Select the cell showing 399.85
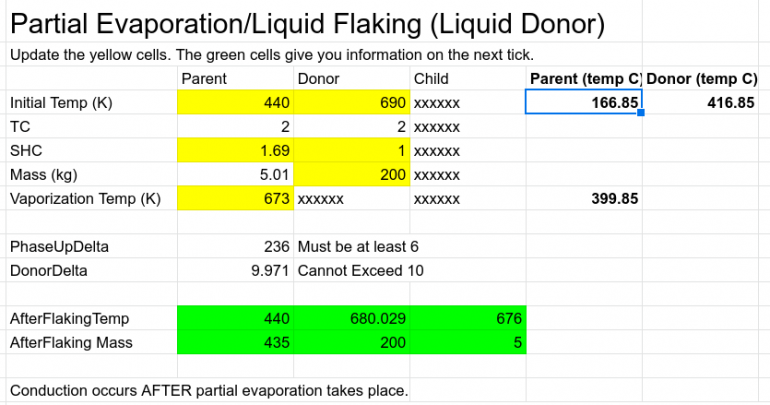 (x=584, y=199)
